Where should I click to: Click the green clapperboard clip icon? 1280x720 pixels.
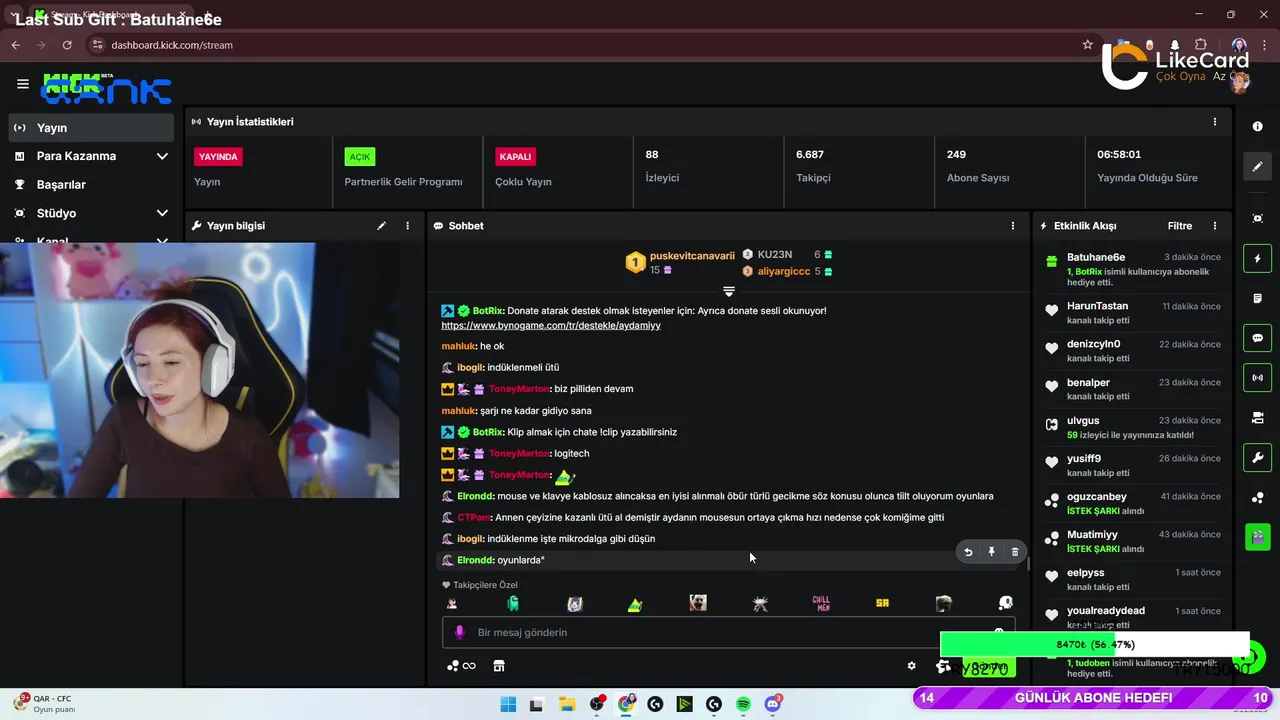pos(1258,537)
